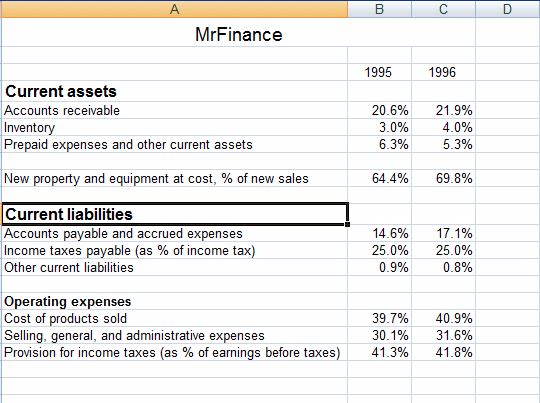Select Accounts payable 1996 value 17.1%
Image resolution: width=540 pixels, height=403 pixels.
click(x=444, y=234)
